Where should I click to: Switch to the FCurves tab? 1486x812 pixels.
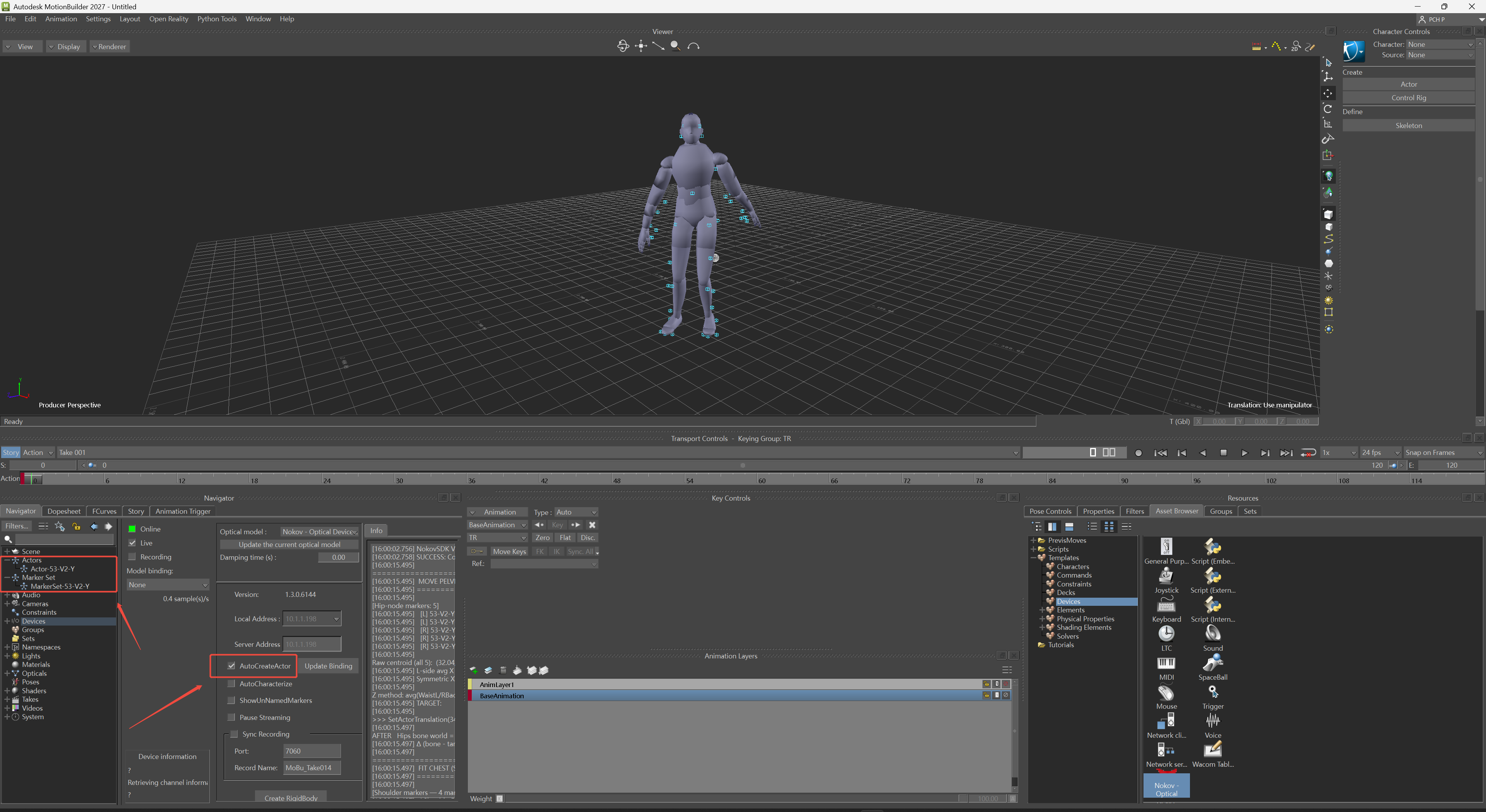[104, 511]
